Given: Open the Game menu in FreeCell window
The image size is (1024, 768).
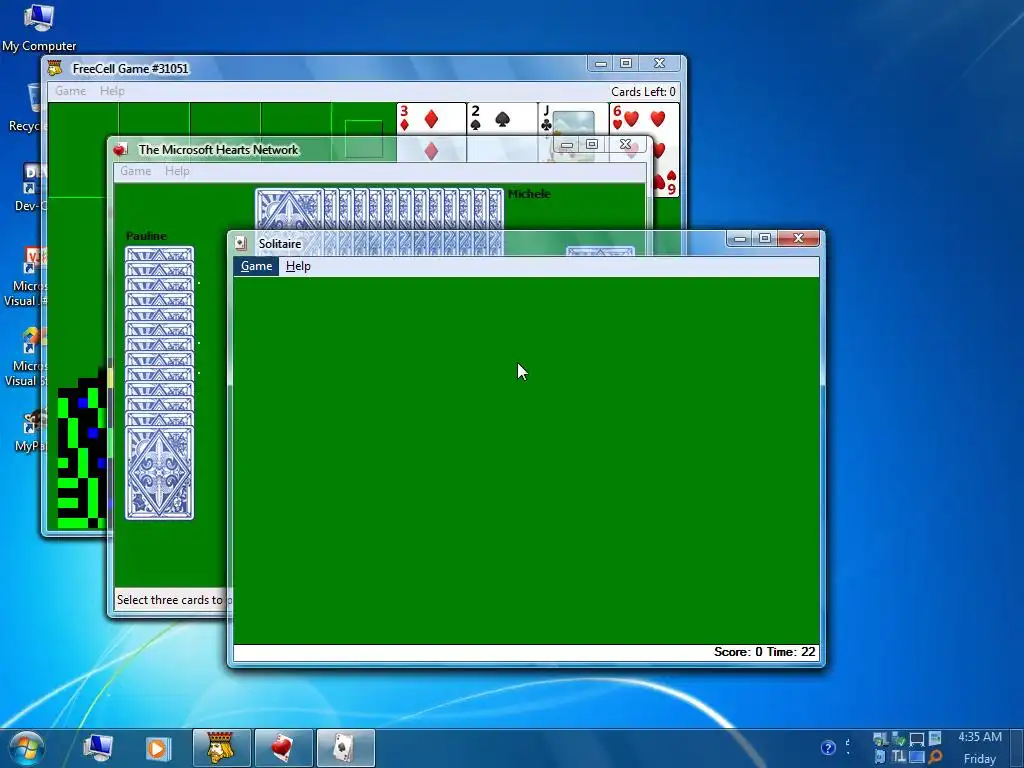Looking at the screenshot, I should 70,91.
